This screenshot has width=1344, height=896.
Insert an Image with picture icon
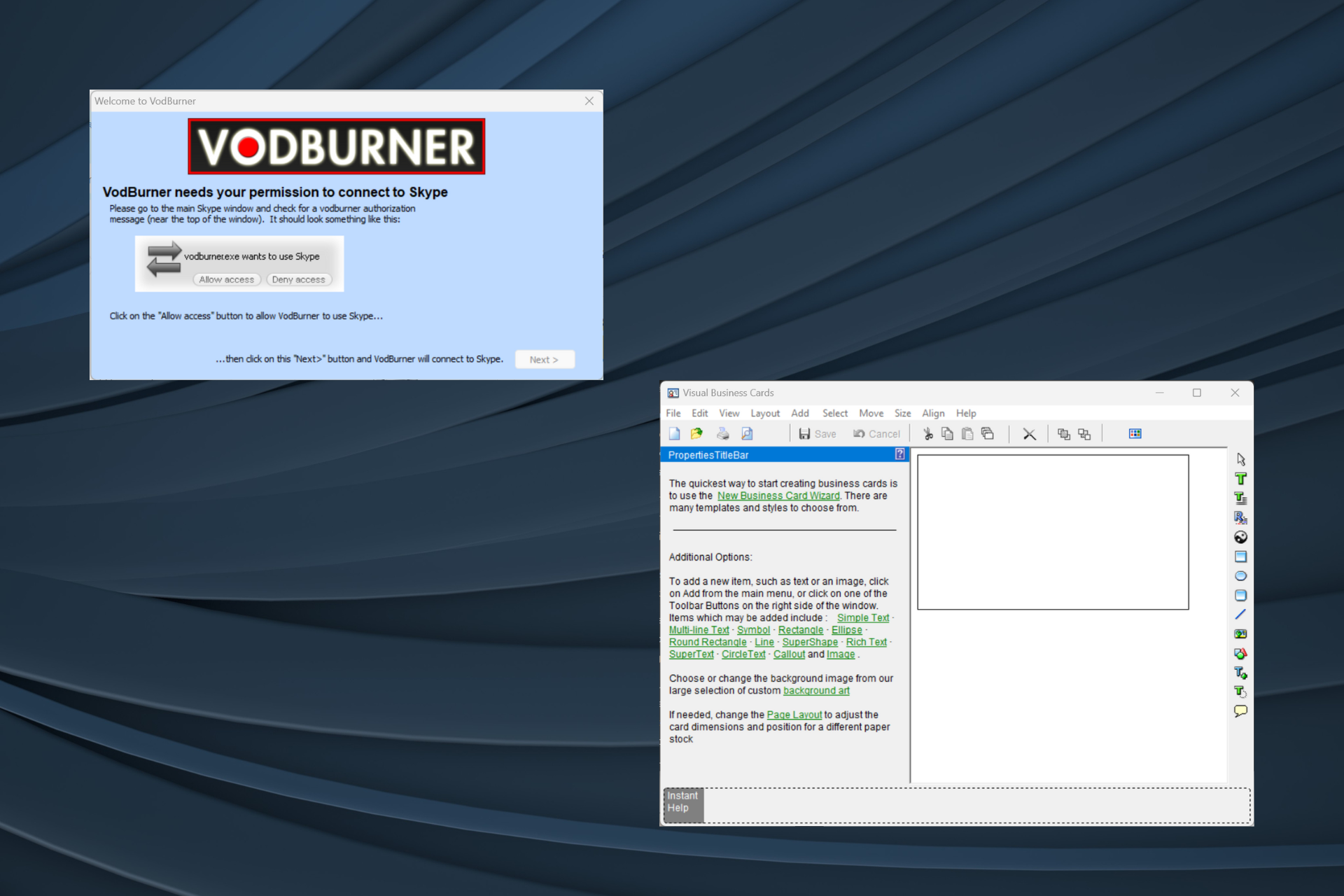[1240, 634]
